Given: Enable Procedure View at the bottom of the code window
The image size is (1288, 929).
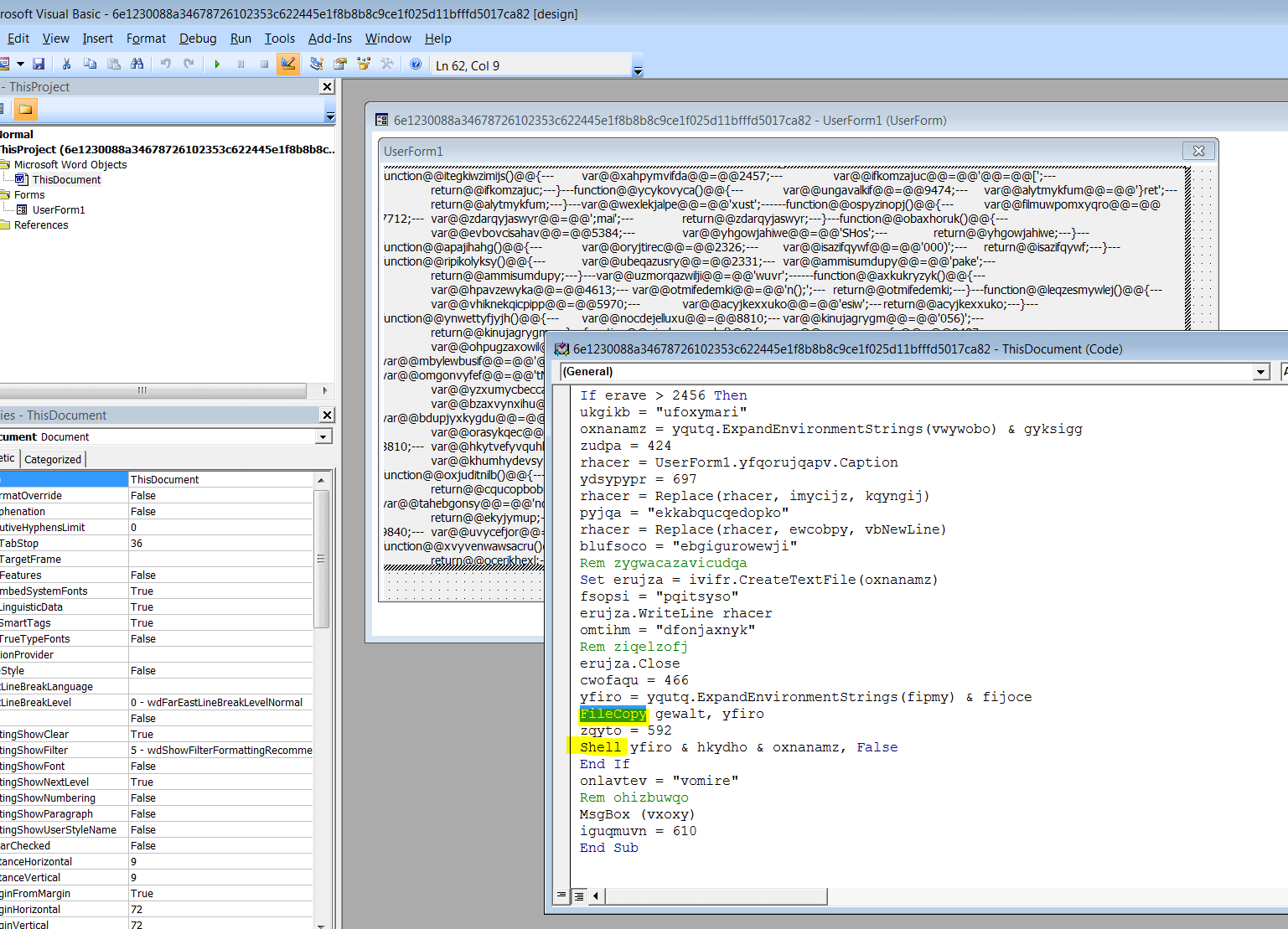Looking at the screenshot, I should 561,895.
